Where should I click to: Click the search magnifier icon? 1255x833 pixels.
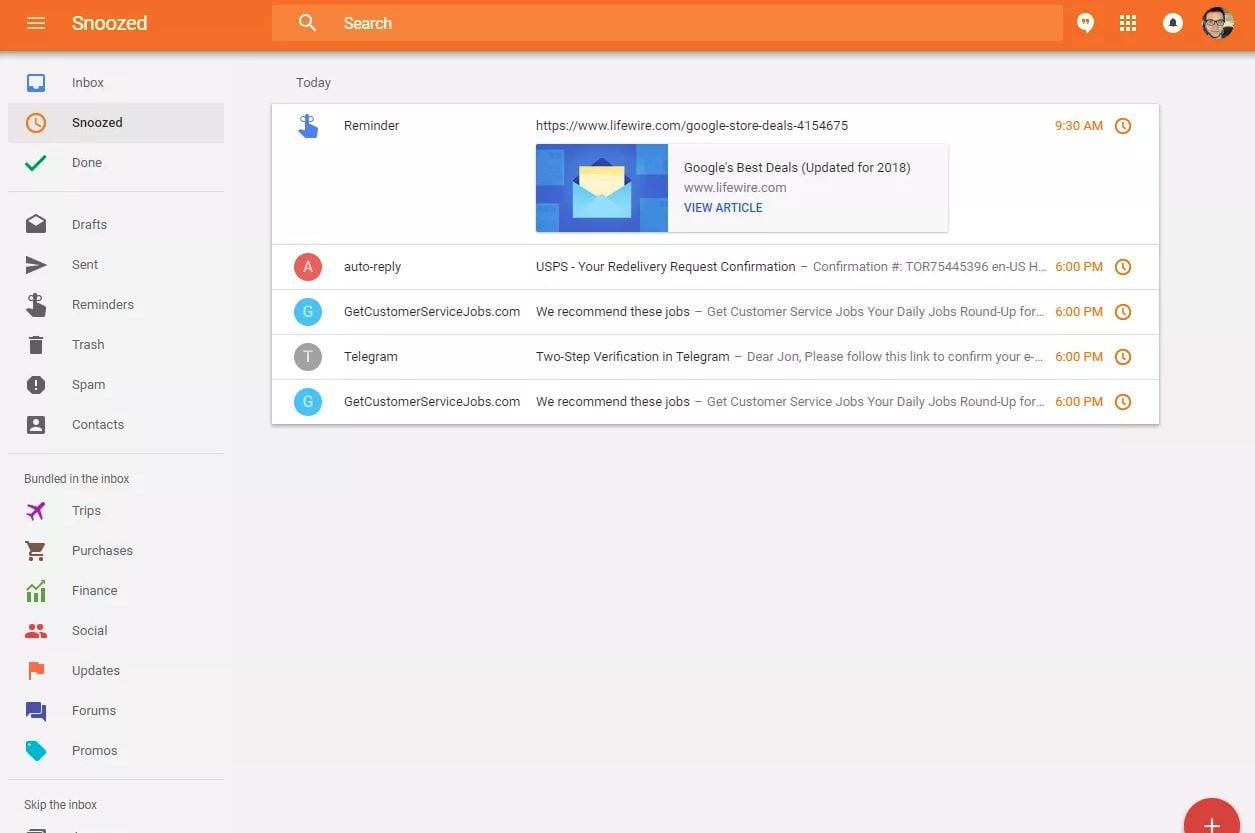point(307,23)
